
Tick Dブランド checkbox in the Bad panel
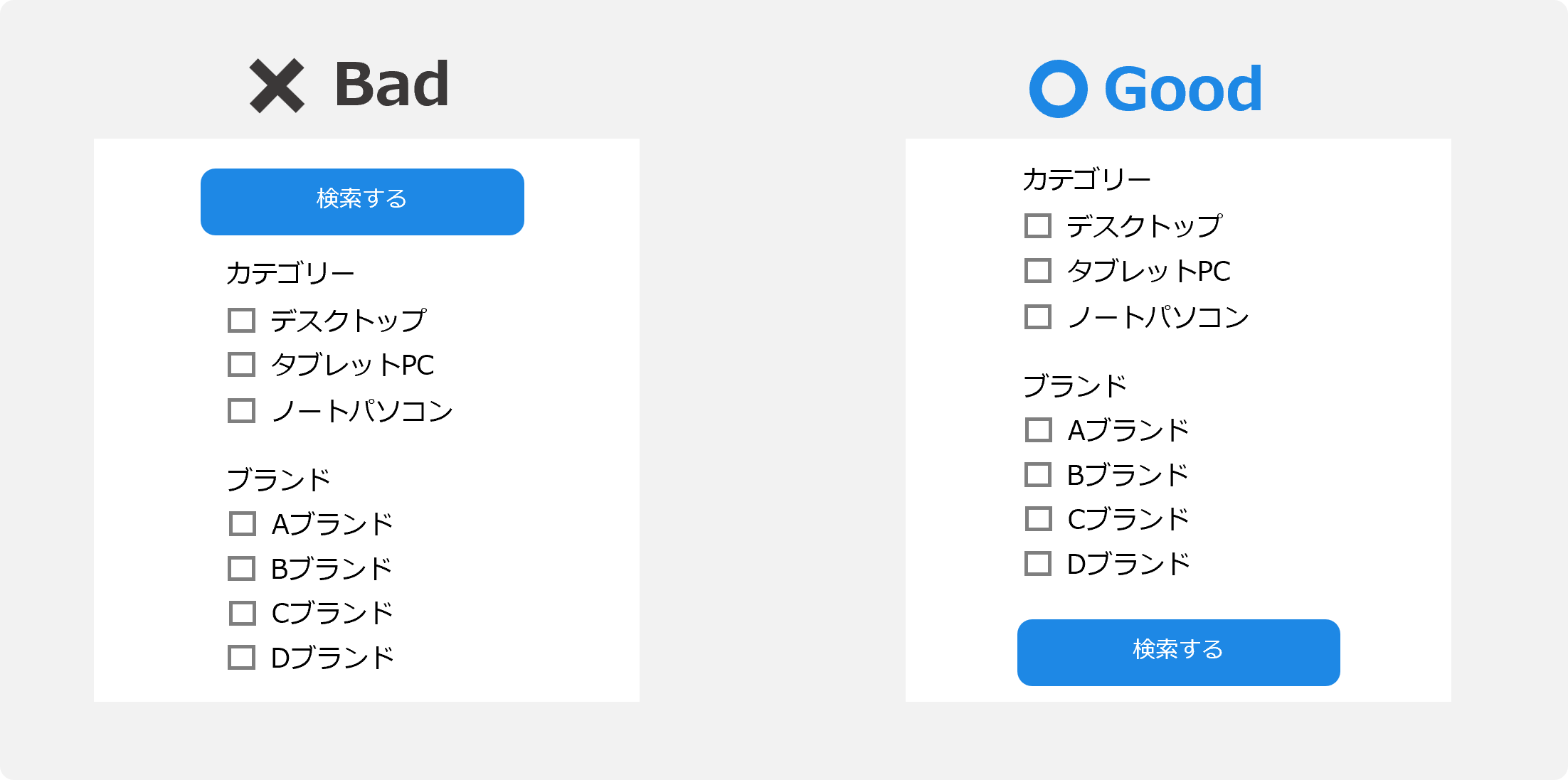click(x=242, y=658)
